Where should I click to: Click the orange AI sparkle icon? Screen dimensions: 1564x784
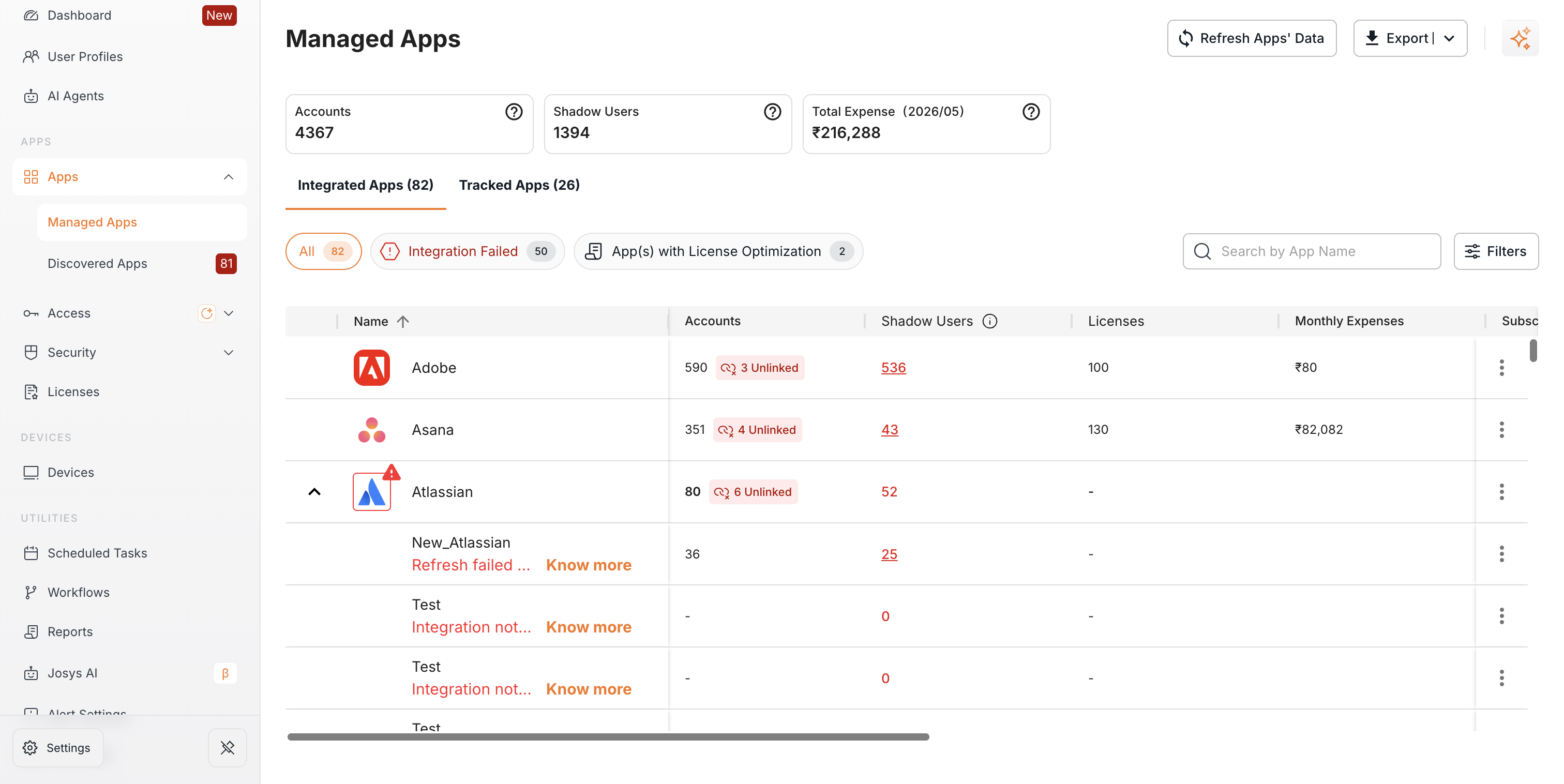click(1520, 38)
